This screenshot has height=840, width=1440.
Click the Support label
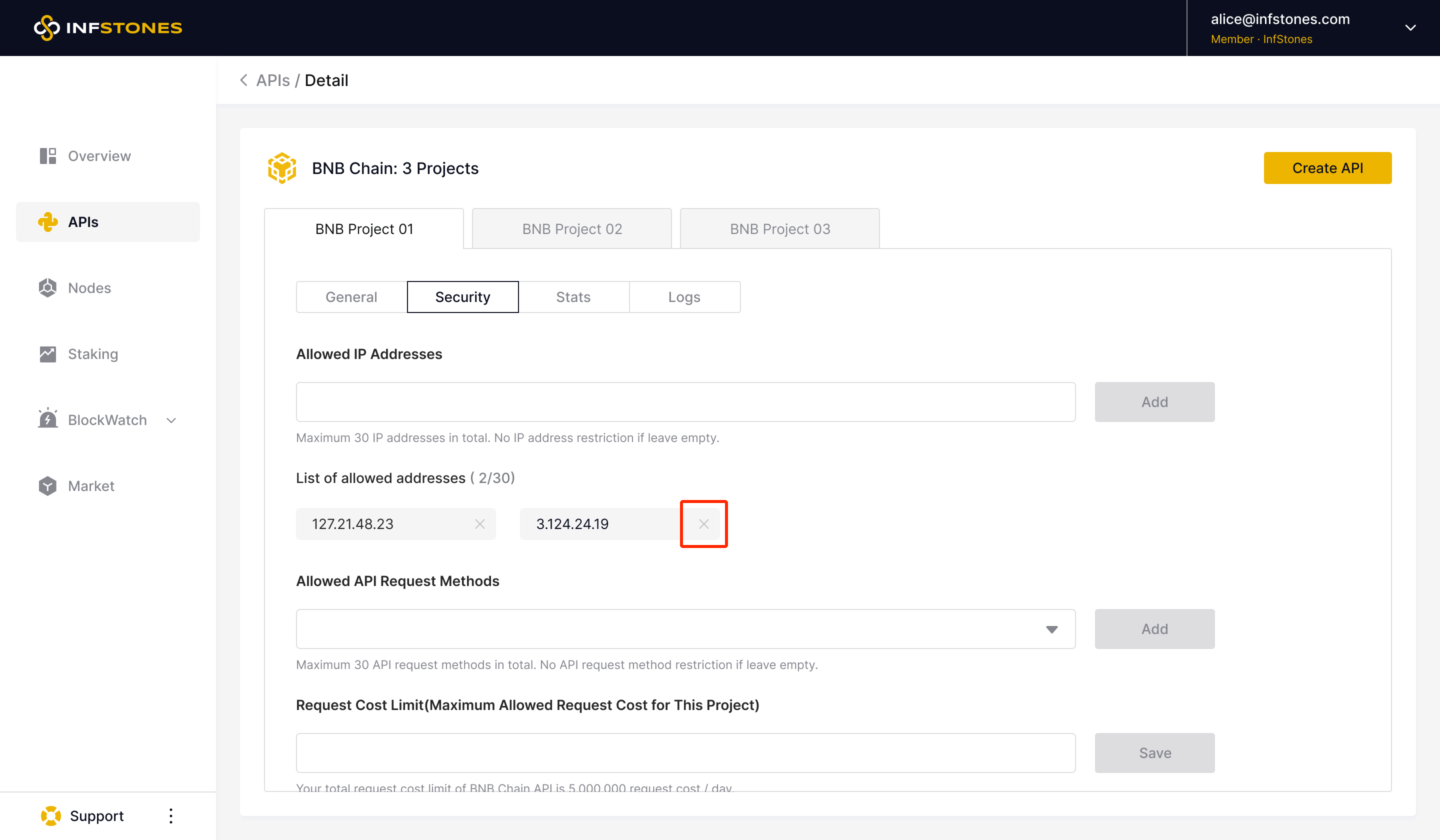[96, 815]
